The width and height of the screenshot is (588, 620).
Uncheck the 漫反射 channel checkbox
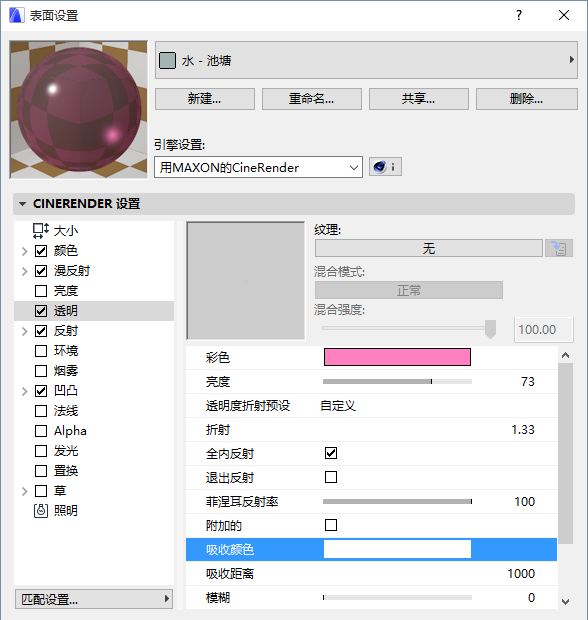[41, 271]
